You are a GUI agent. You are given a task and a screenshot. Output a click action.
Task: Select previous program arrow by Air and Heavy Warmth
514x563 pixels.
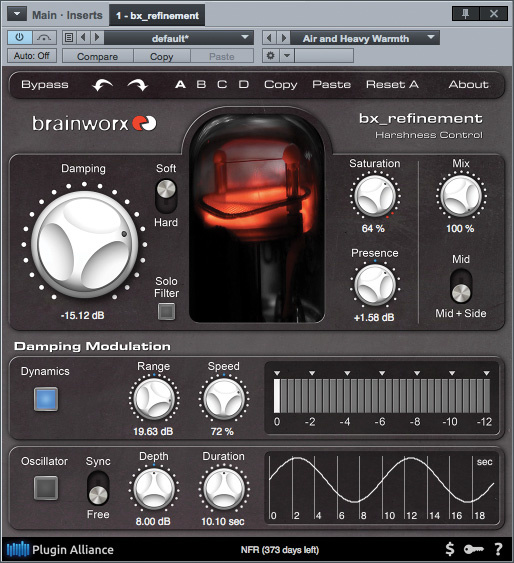tap(270, 38)
